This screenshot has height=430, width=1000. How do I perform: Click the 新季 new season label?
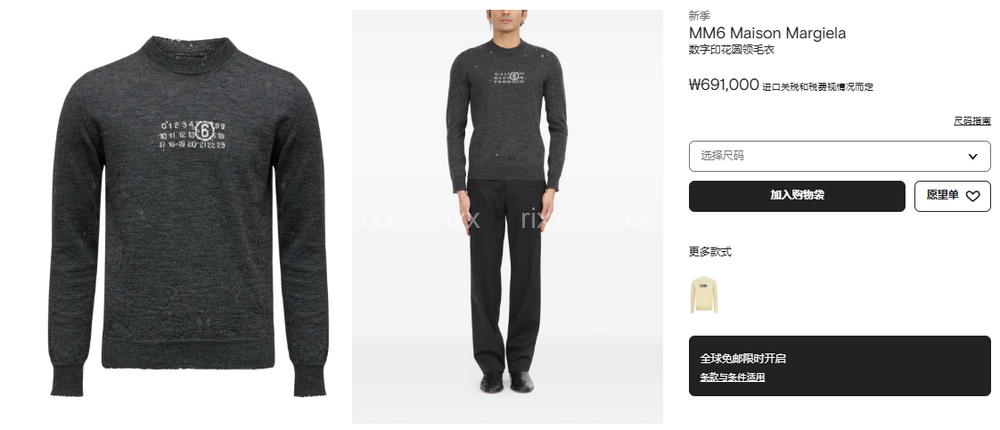coord(699,16)
